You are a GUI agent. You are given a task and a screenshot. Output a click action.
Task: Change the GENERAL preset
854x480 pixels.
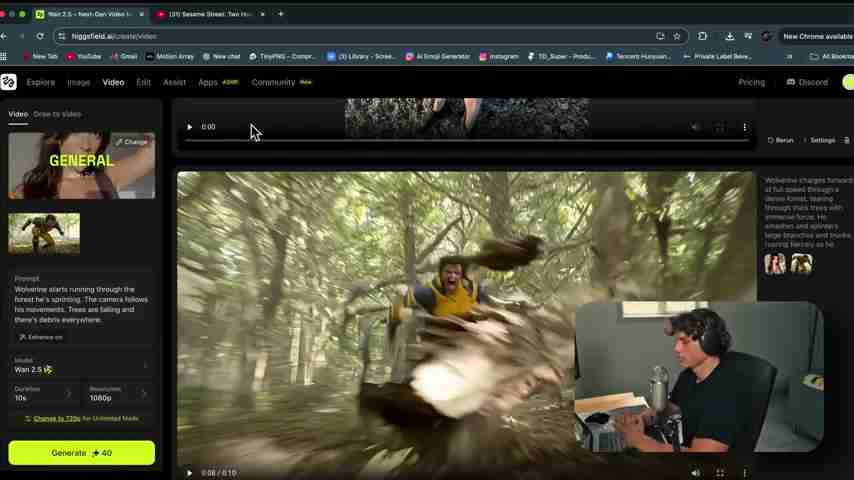pyautogui.click(x=132, y=142)
